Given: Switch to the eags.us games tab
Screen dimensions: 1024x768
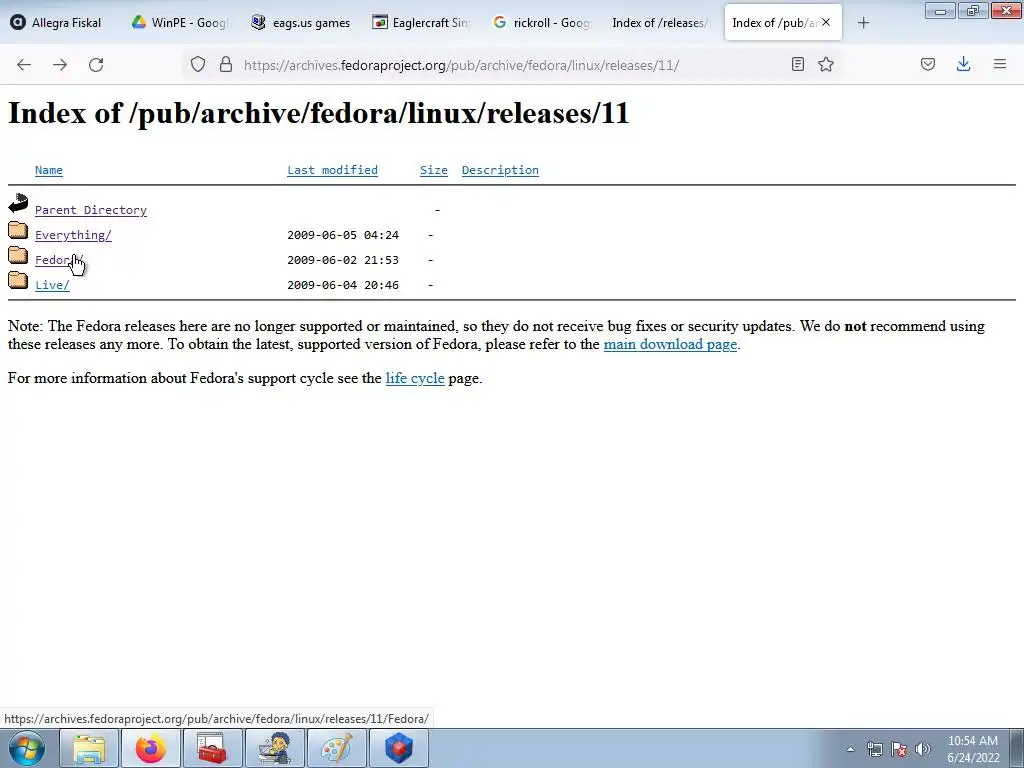Looking at the screenshot, I should 301,23.
